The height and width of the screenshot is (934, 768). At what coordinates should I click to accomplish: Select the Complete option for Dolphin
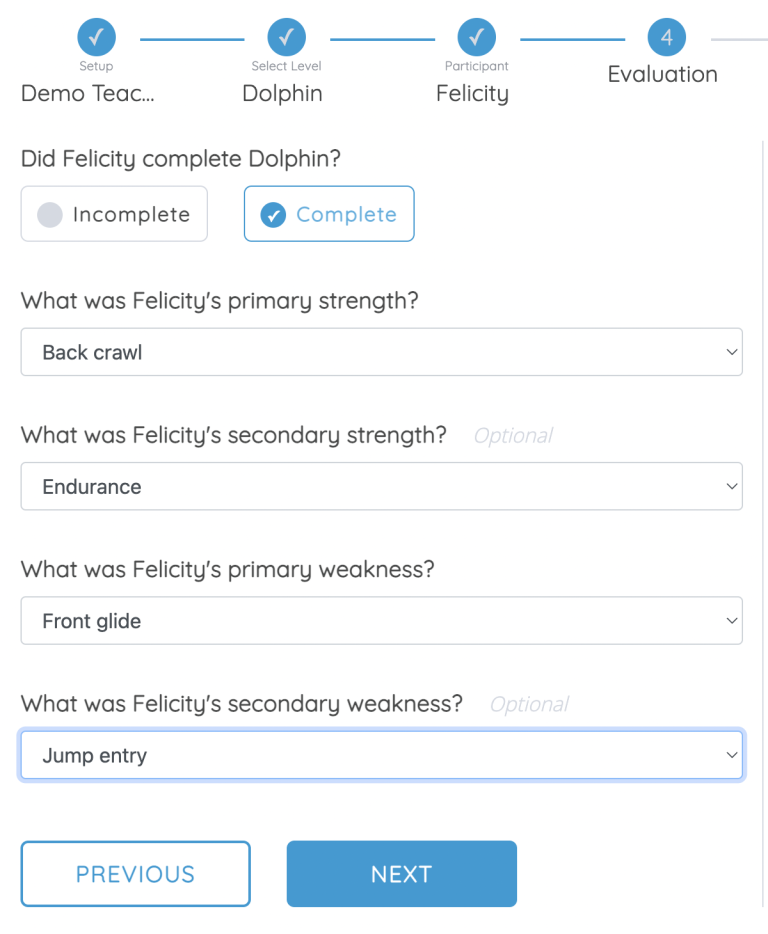point(328,213)
